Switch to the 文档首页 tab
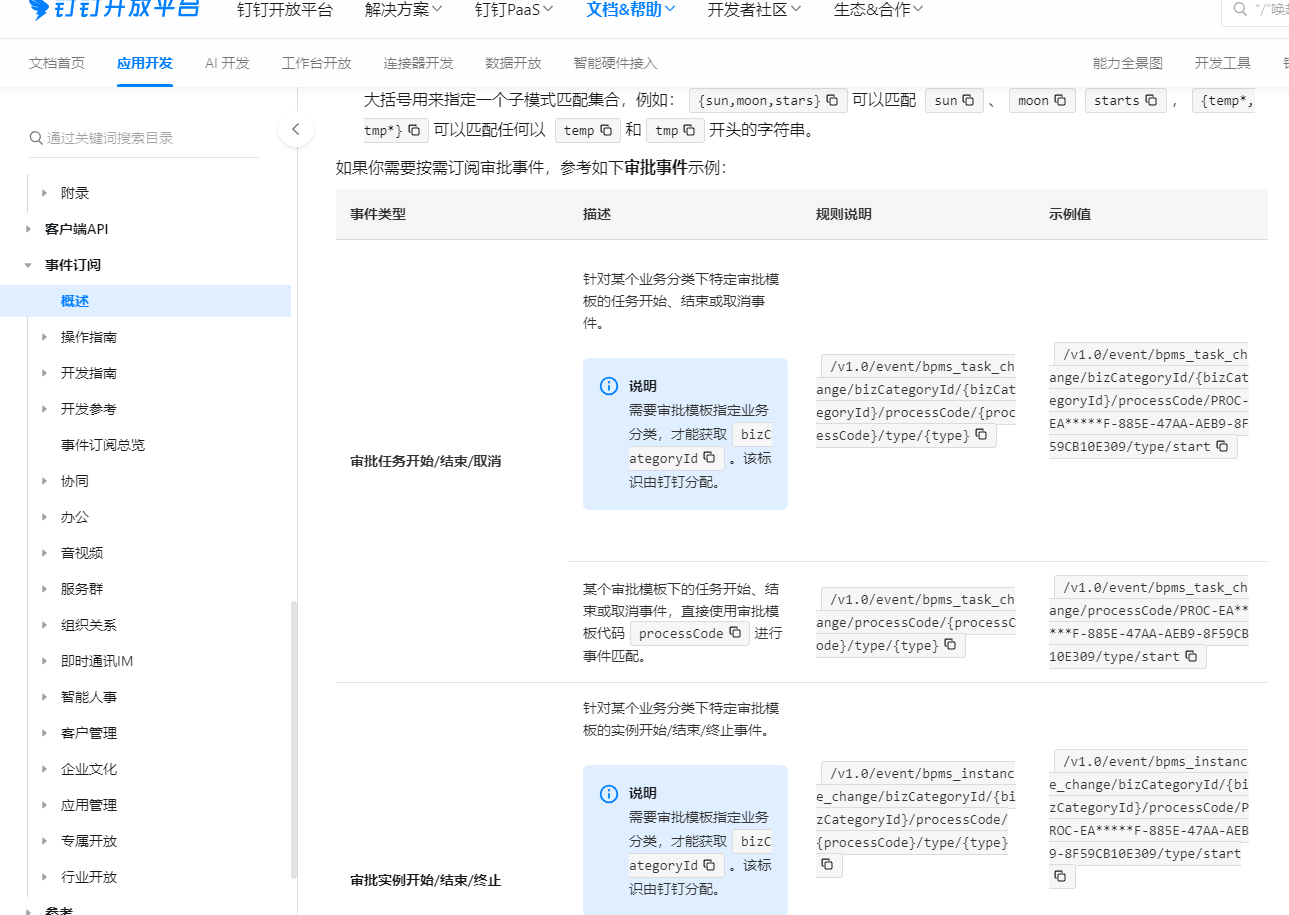1289x915 pixels. pyautogui.click(x=57, y=63)
